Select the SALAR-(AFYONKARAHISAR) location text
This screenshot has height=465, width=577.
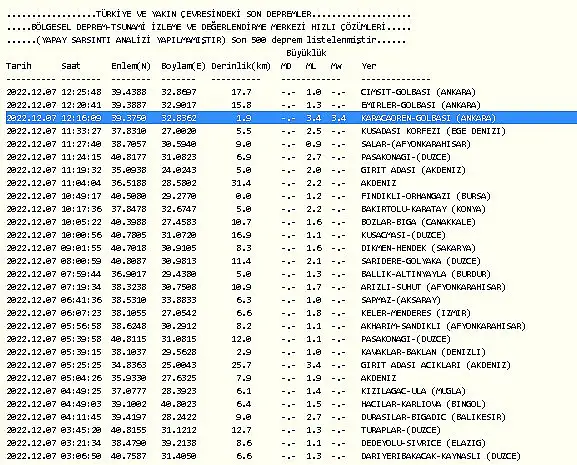[x=416, y=144]
